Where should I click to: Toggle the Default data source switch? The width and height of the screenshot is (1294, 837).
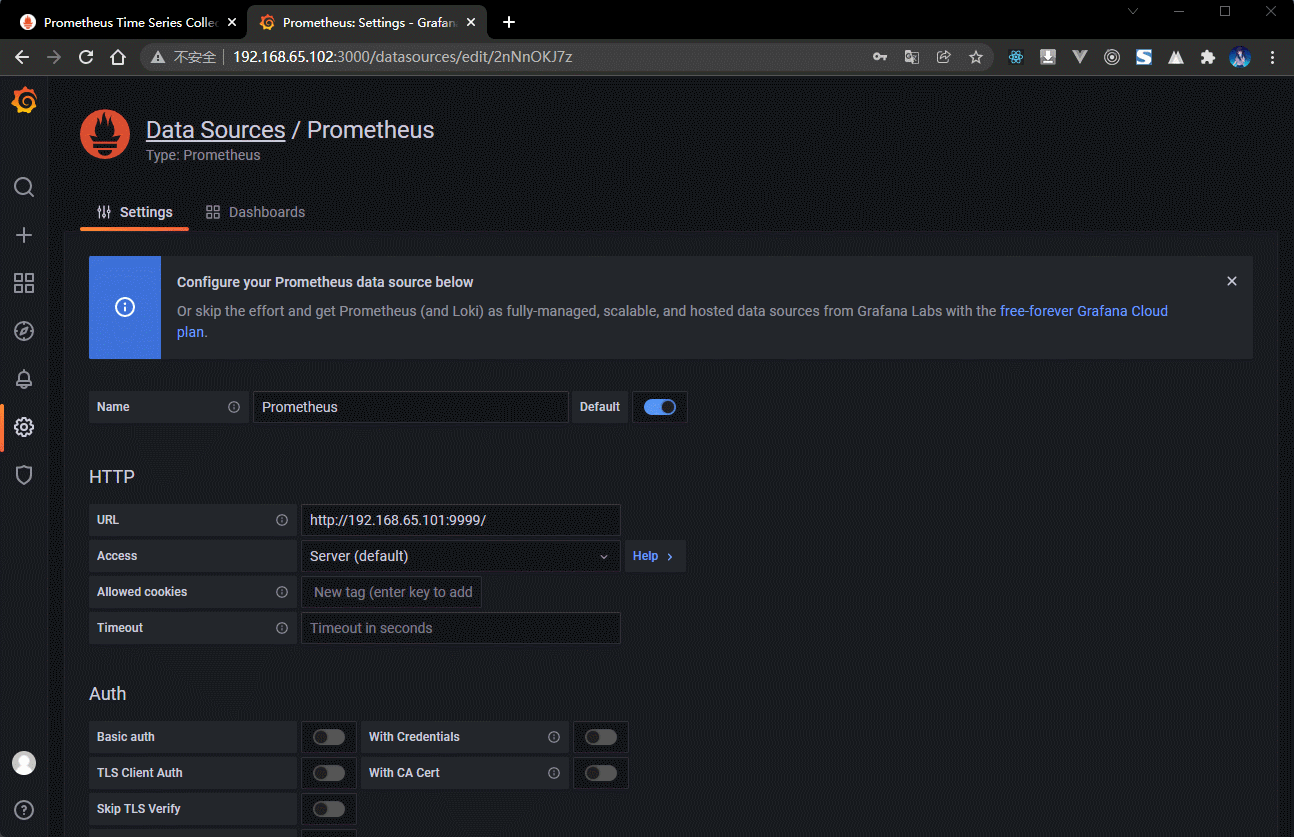tap(660, 407)
